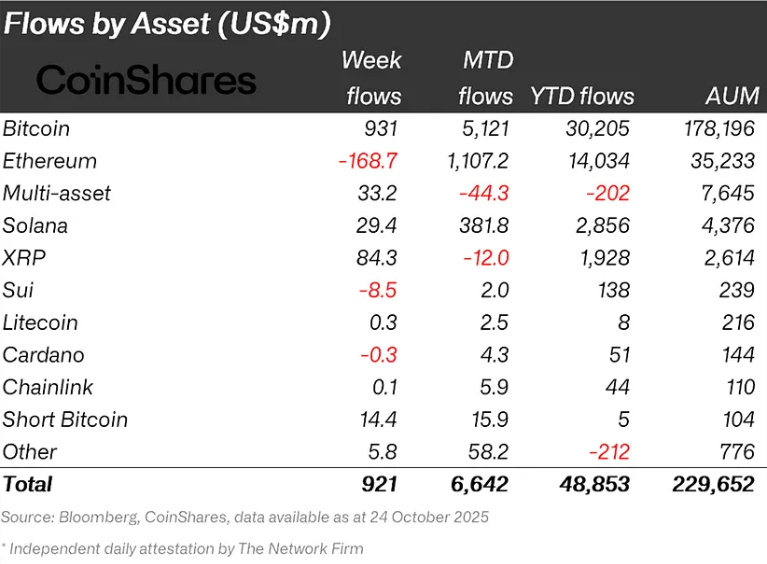767x564 pixels.
Task: Click the Flows by Asset title
Action: click(168, 22)
